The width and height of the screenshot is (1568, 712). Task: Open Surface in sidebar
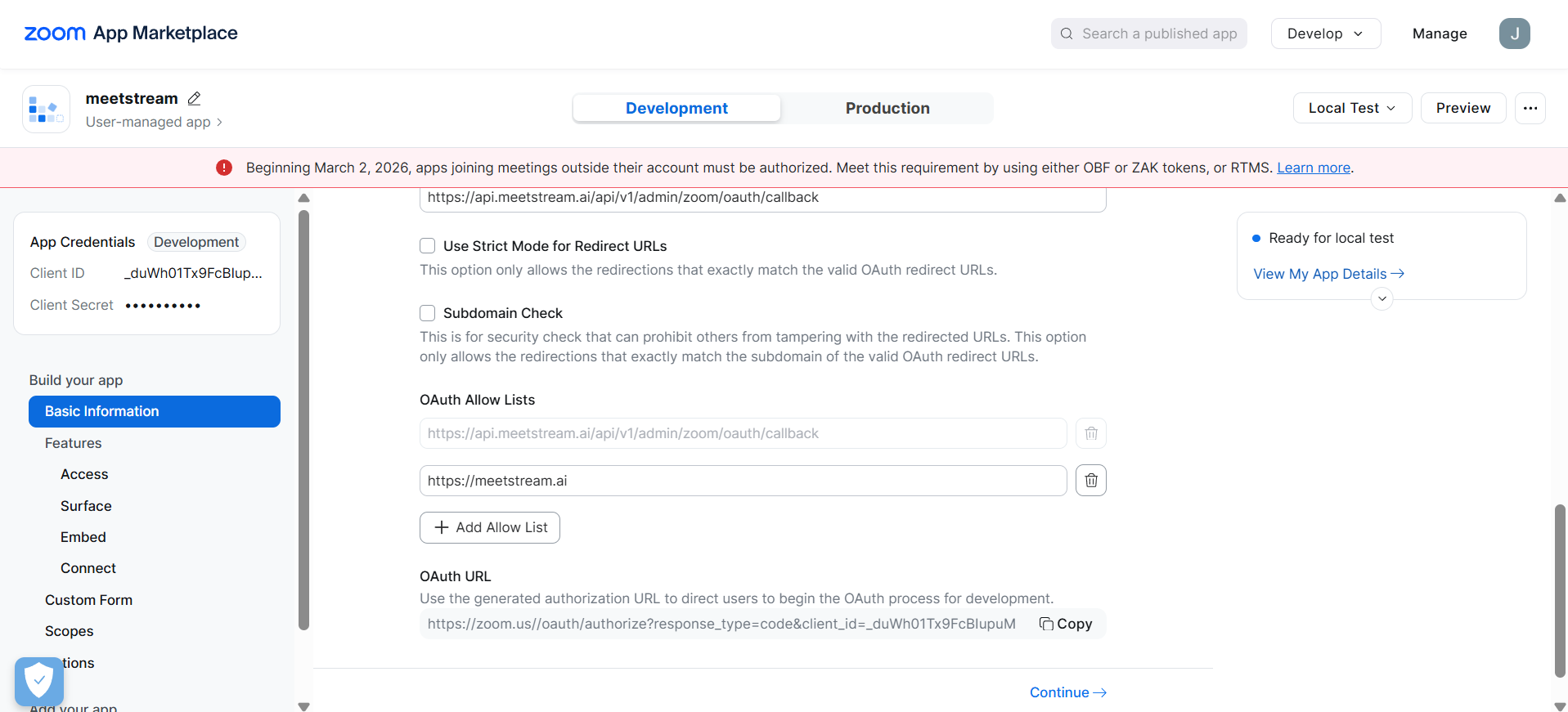[86, 506]
